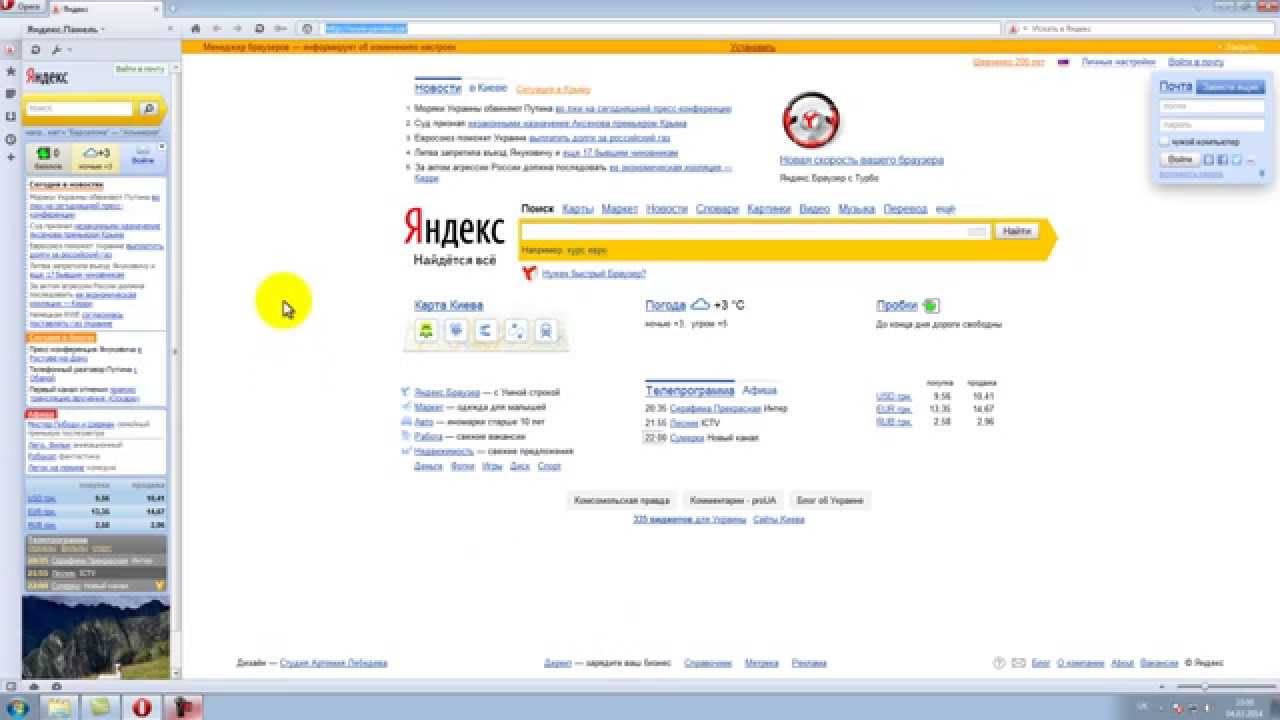Click the Twitter login icon in the Почта box

point(1237,160)
